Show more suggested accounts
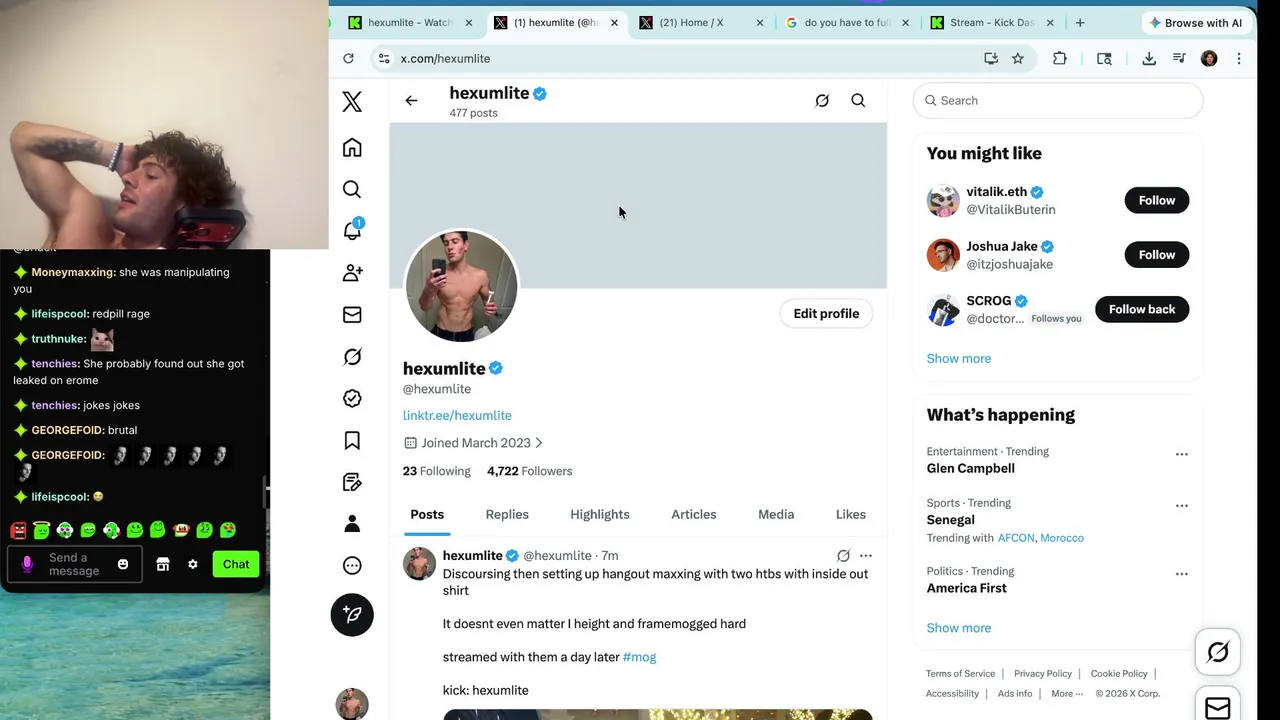The height and width of the screenshot is (720, 1280). tap(959, 359)
